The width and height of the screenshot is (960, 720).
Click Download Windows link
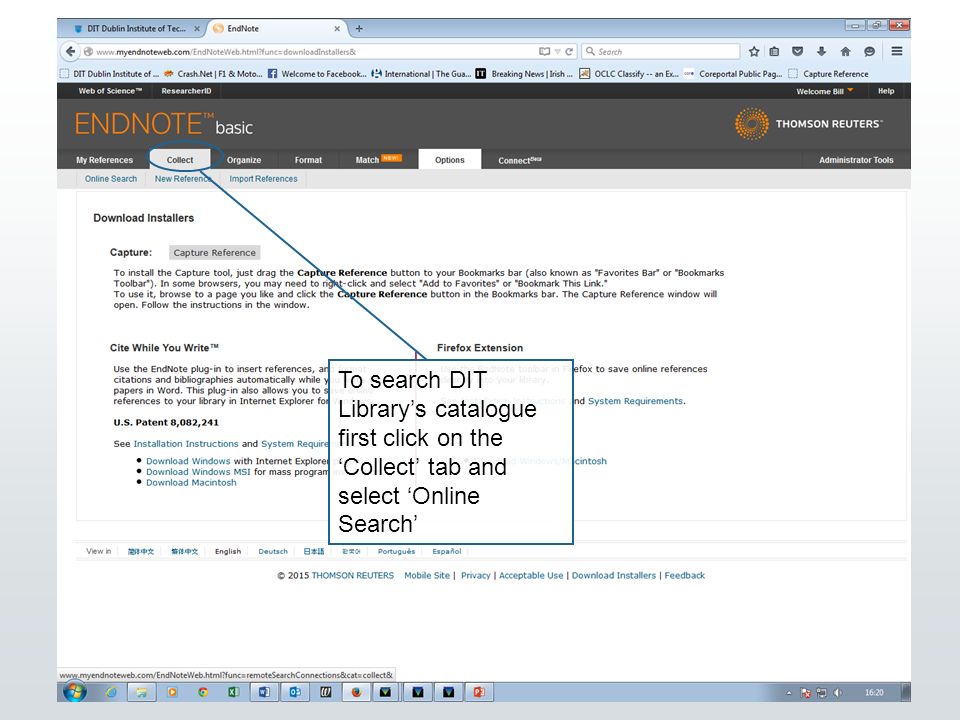click(x=188, y=461)
